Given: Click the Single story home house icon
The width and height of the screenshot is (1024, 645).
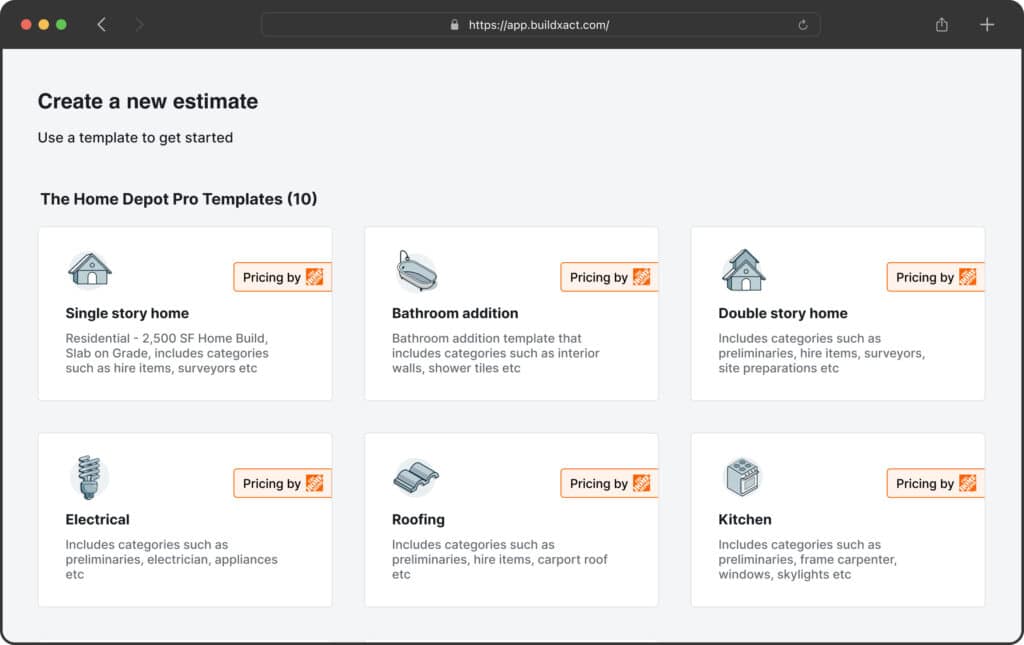Looking at the screenshot, I should [89, 269].
